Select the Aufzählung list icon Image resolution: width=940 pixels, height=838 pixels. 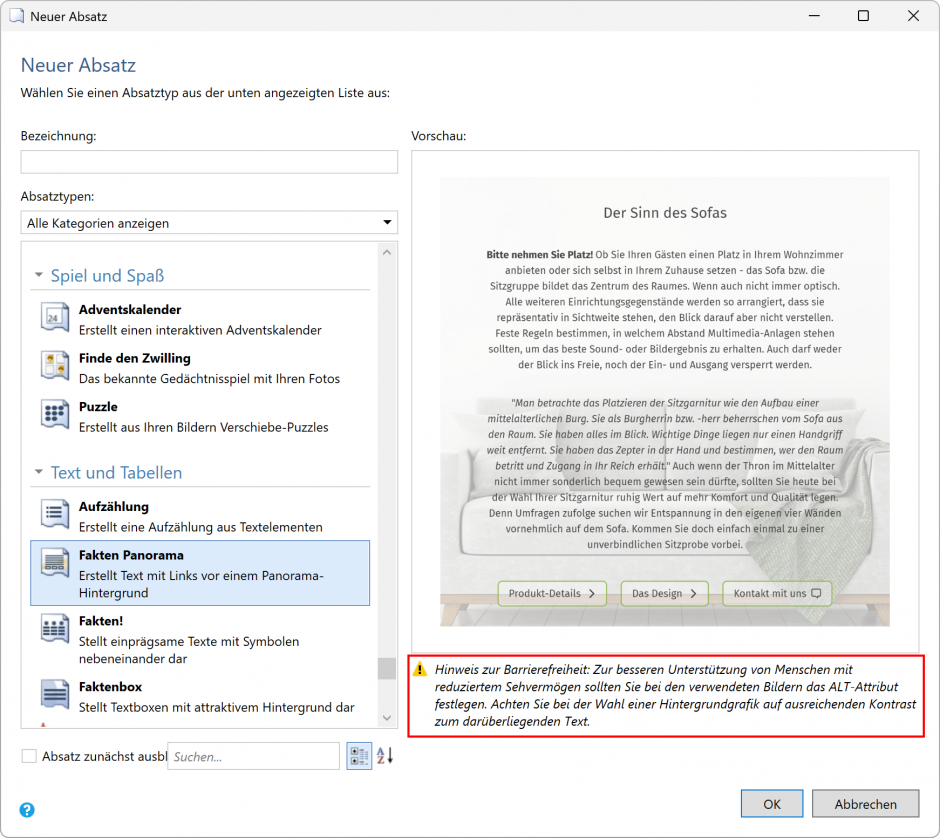pos(54,514)
